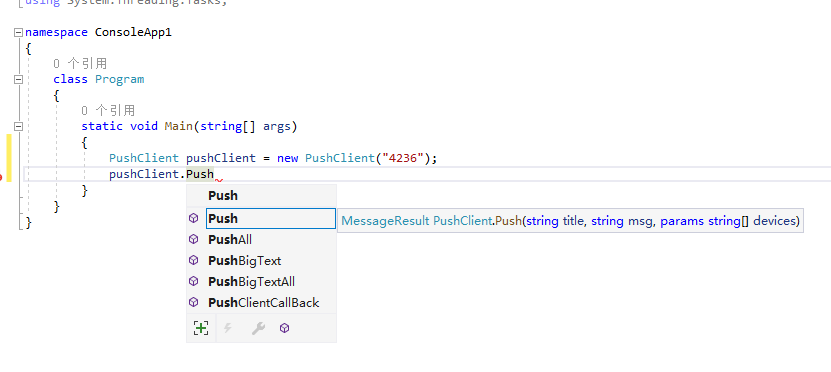Click the ConsoleApp1 namespace name
Viewport: 831px width, 372px height.
click(134, 32)
